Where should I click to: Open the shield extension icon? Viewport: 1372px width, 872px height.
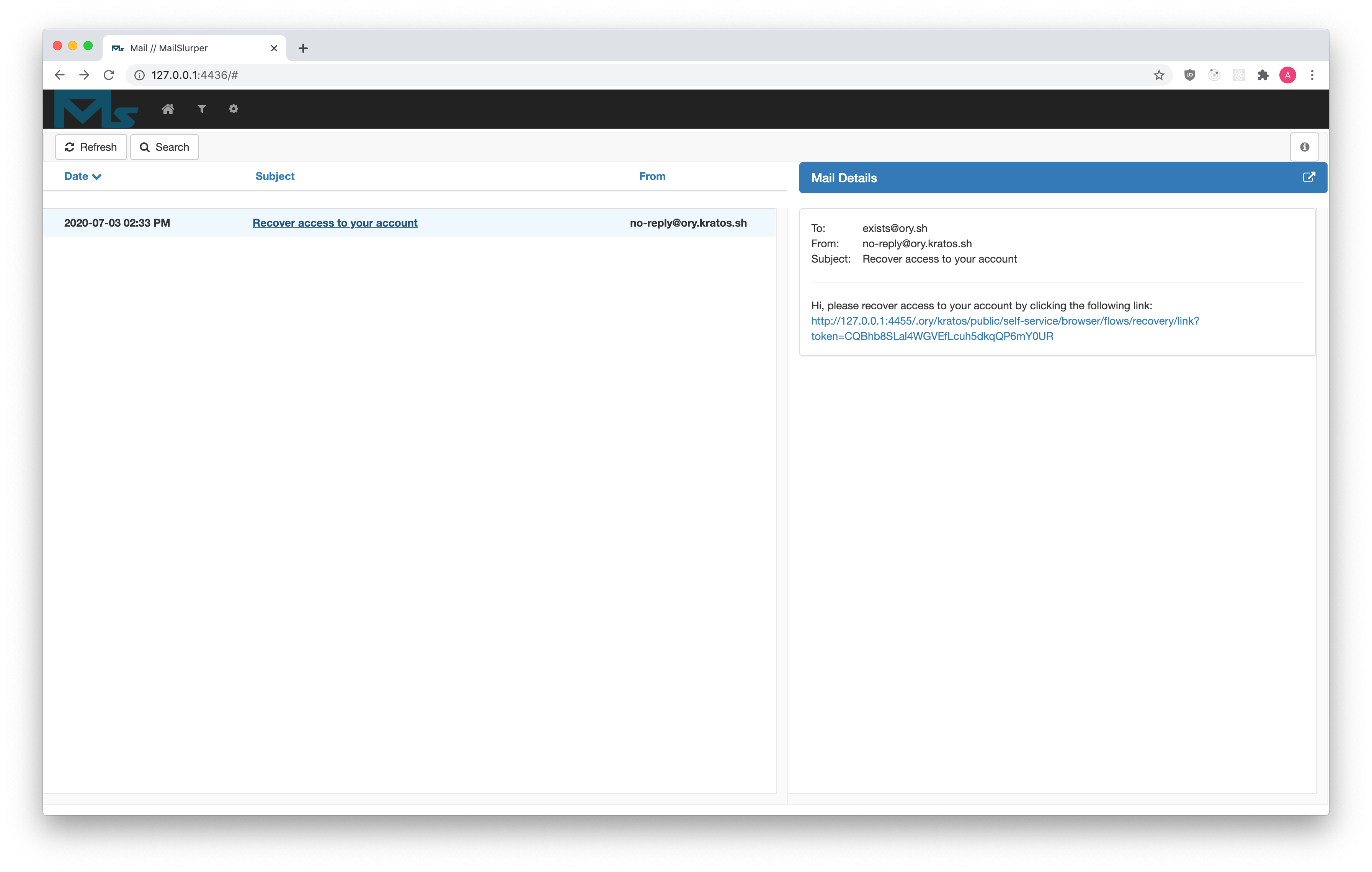[x=1190, y=75]
